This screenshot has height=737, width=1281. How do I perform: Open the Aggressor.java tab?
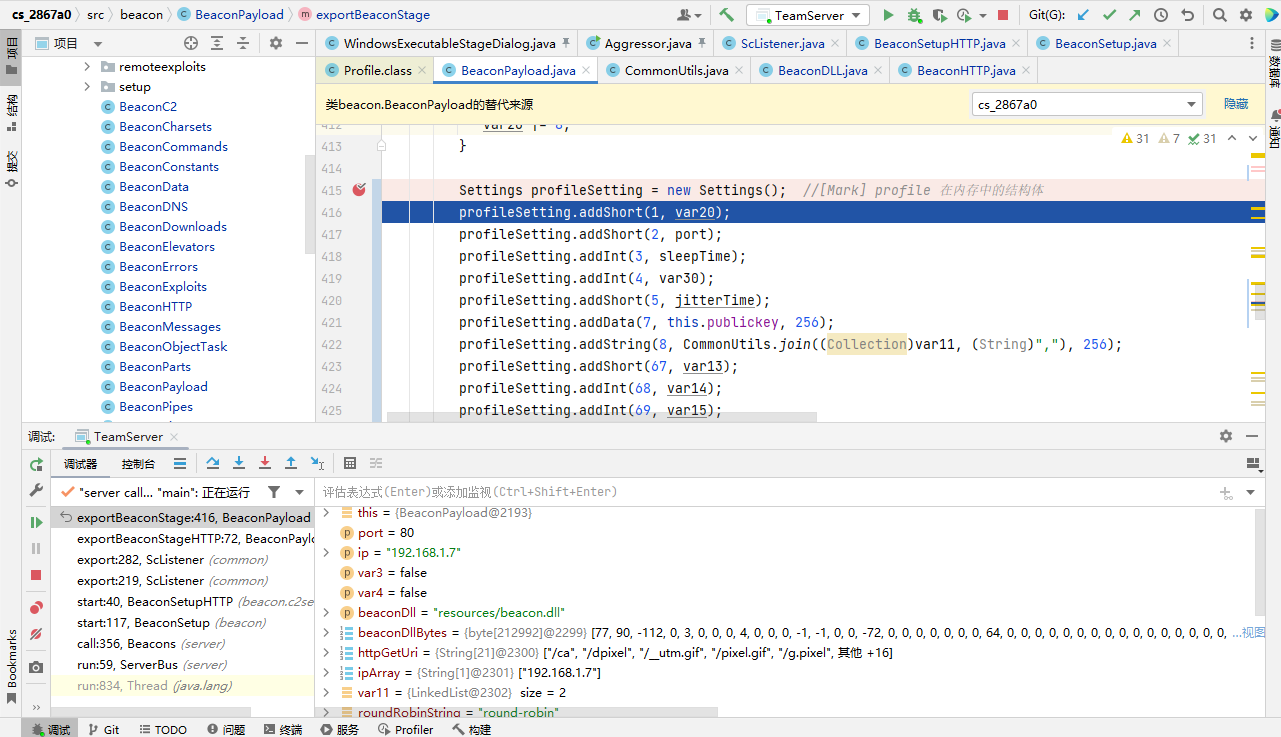click(648, 43)
